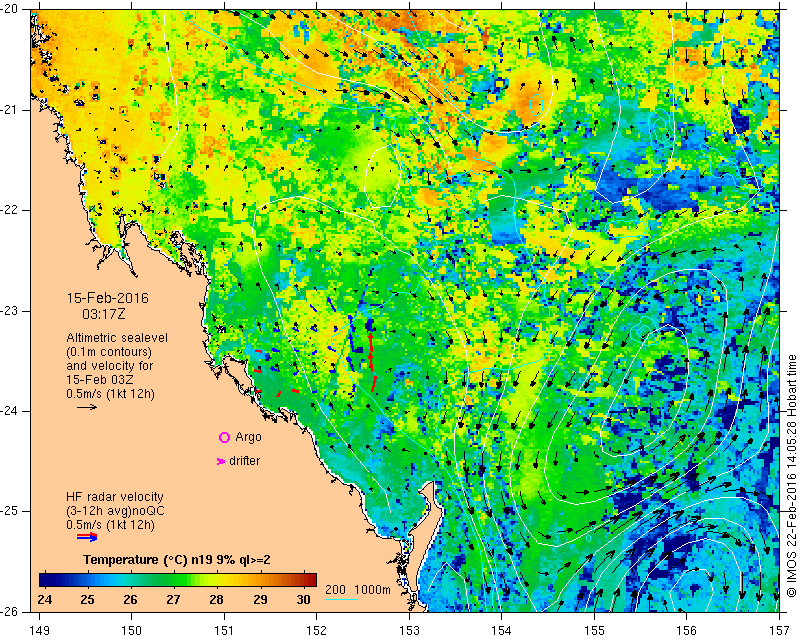
Task: Click the '(0.1m contours)' text
Action: (x=109, y=352)
